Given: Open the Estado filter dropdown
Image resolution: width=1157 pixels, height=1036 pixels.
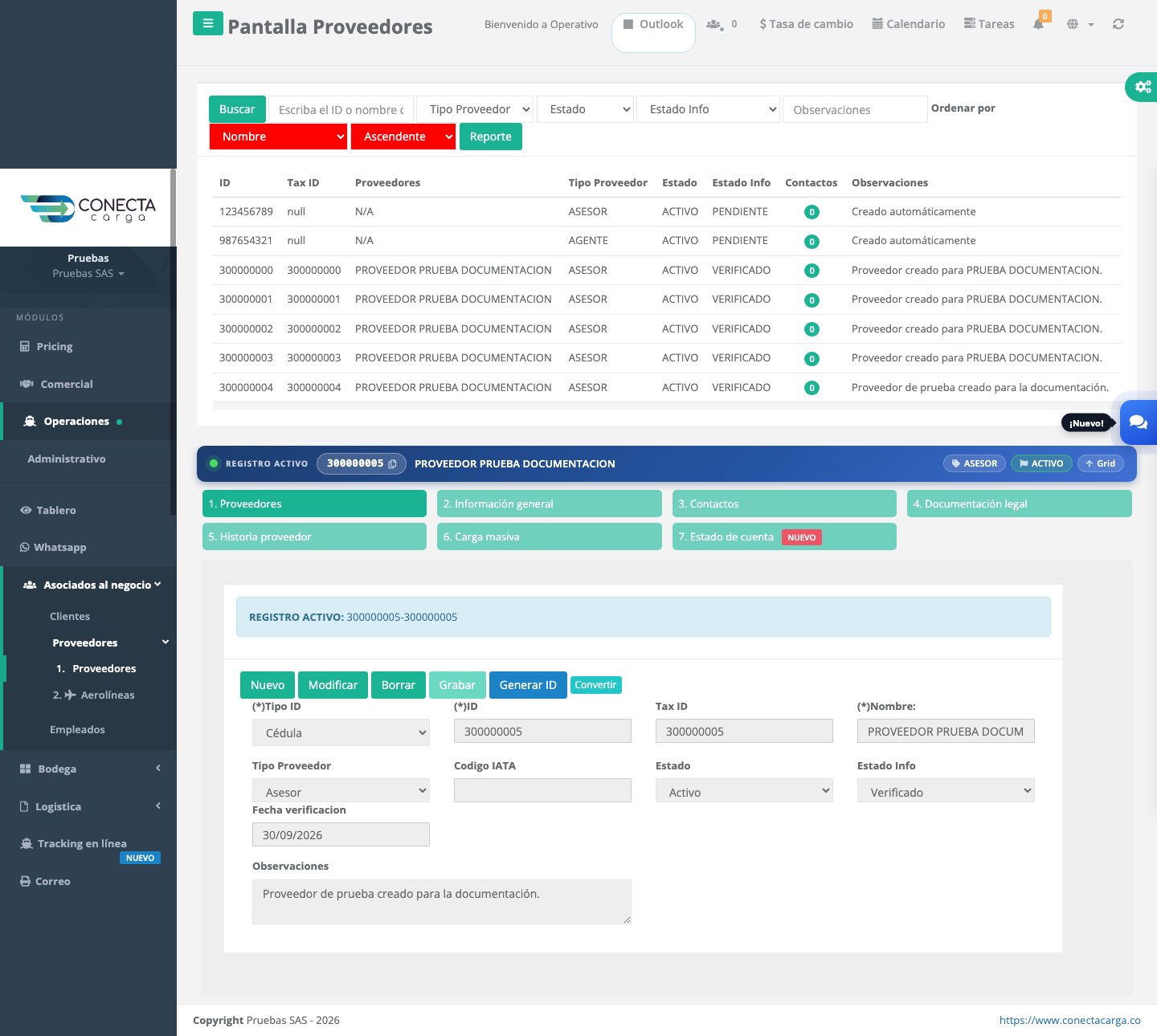Looking at the screenshot, I should [x=586, y=109].
